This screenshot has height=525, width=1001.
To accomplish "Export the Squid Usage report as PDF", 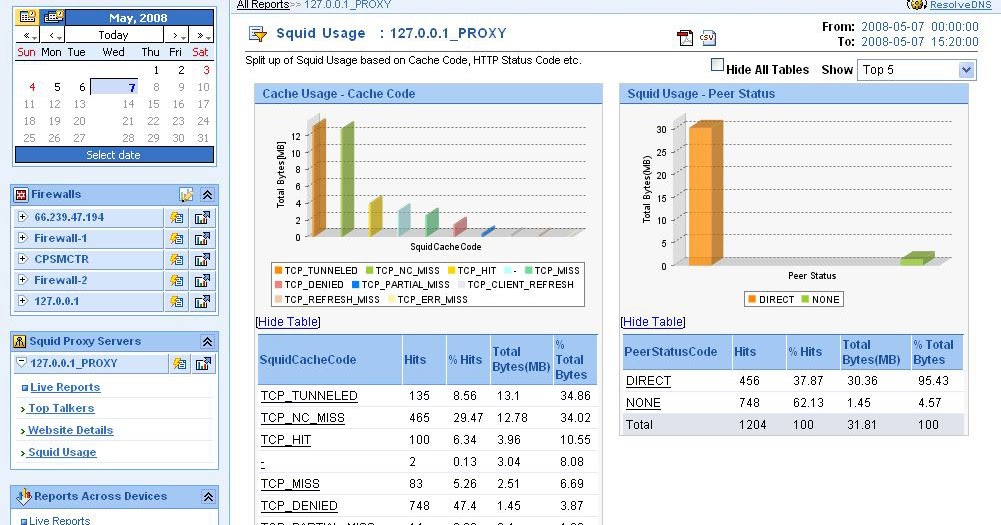I will pos(685,38).
